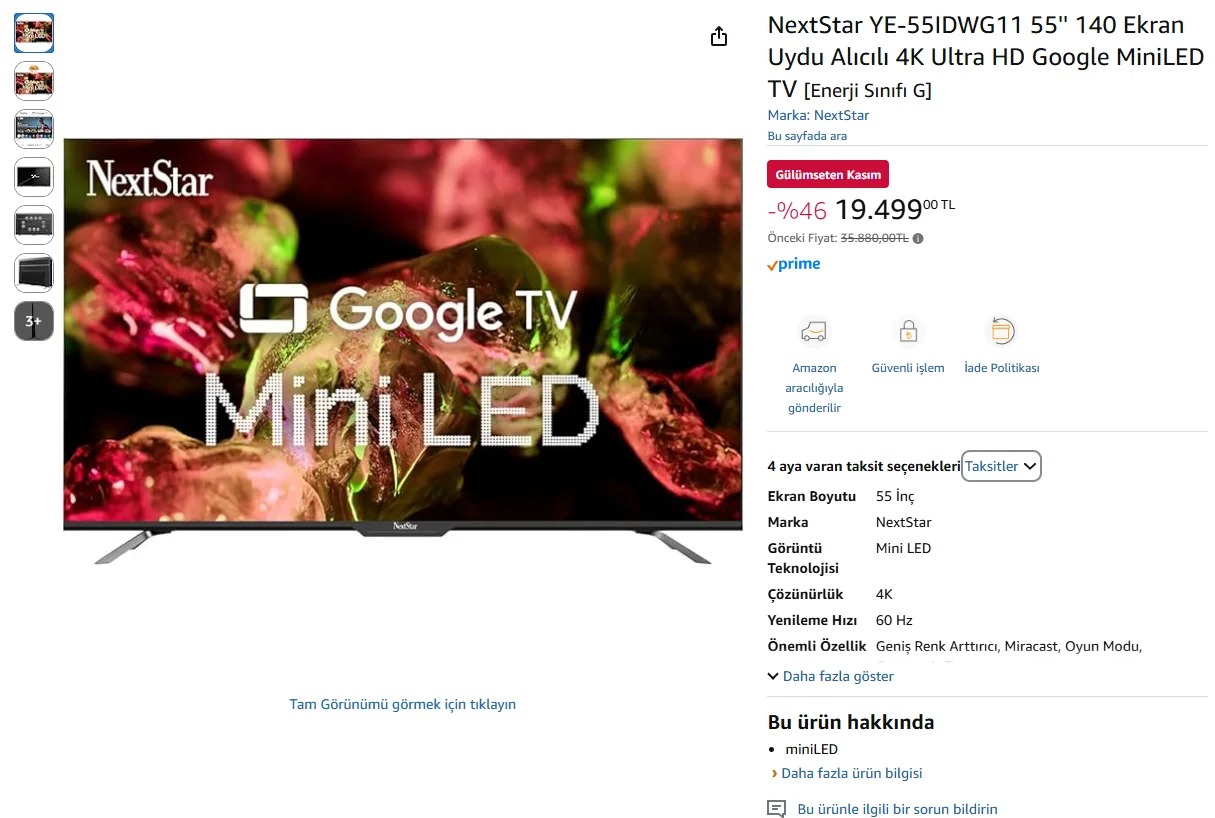Open the Marka: NextStar brand link
Image resolution: width=1215 pixels, height=818 pixels.
coord(818,115)
